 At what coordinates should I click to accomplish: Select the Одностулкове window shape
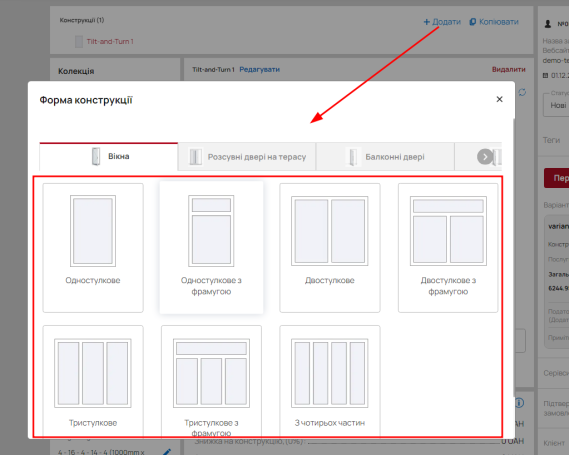93,247
